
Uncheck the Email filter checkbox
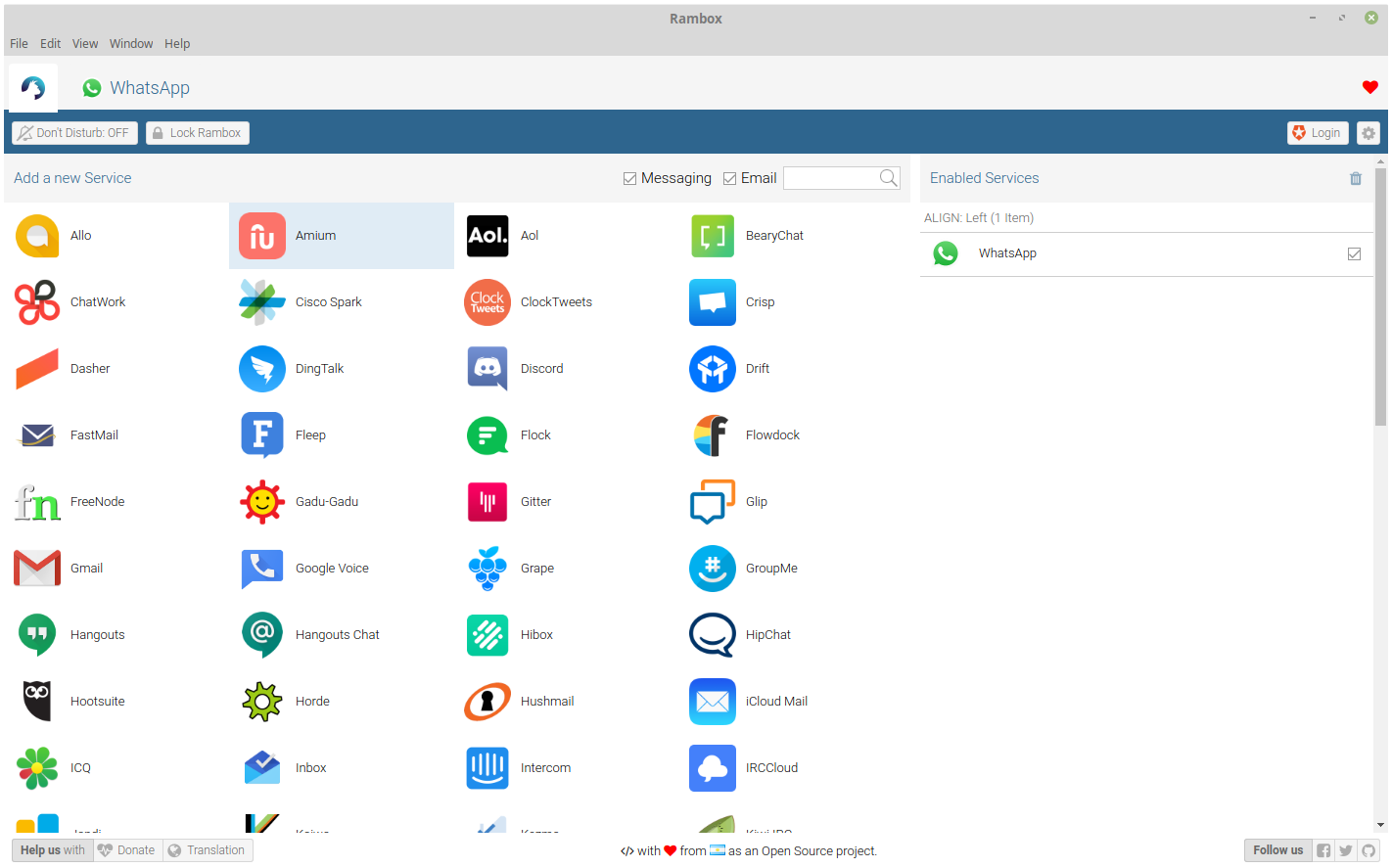point(730,178)
